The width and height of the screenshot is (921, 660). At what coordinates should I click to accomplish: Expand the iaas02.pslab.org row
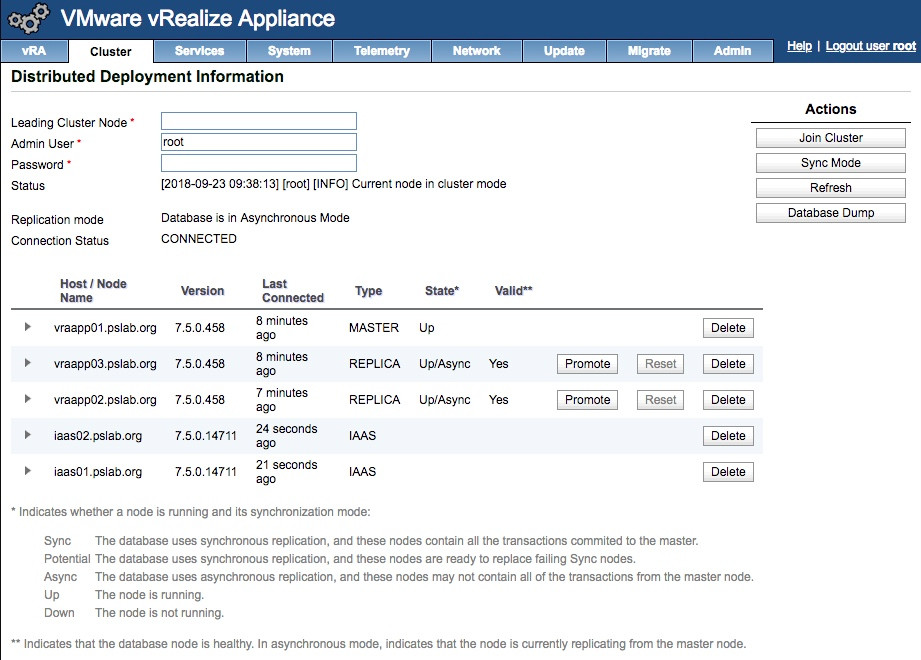point(27,435)
